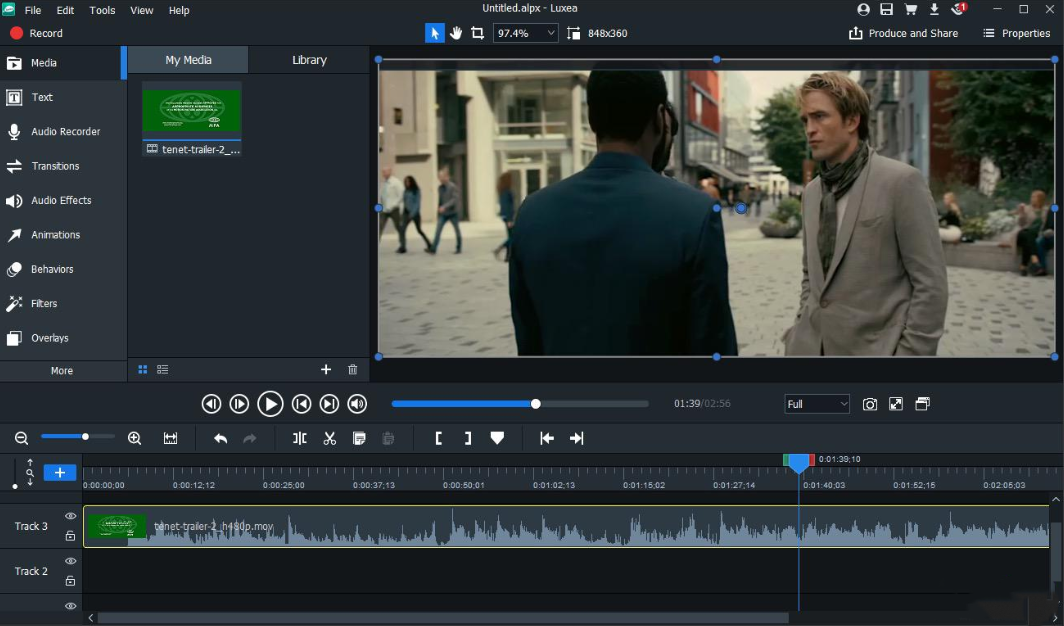Play the video preview
The width and height of the screenshot is (1064, 626).
click(270, 404)
